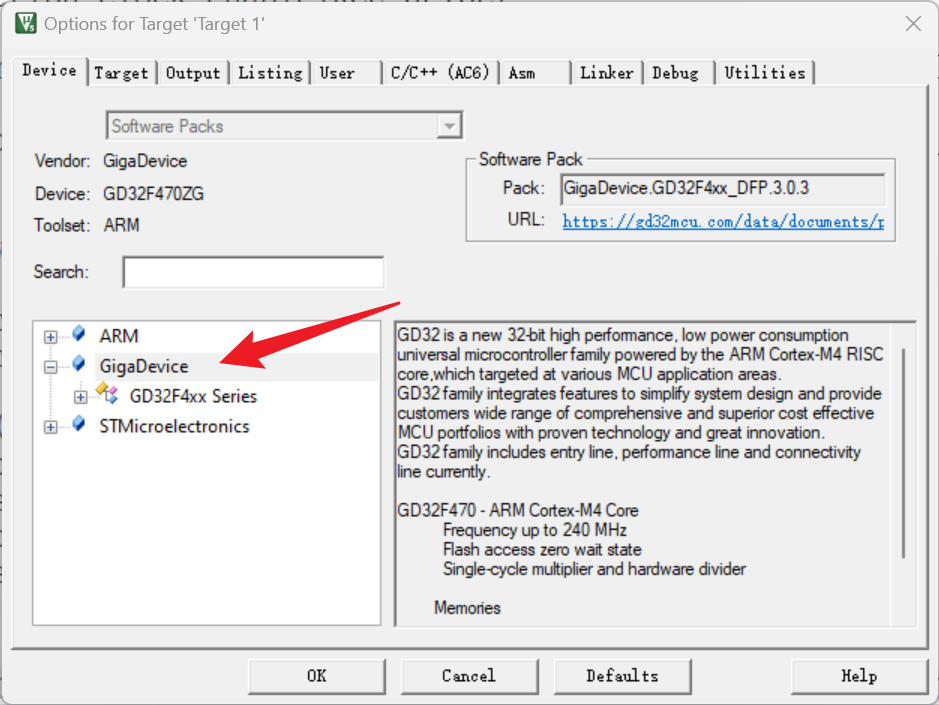This screenshot has width=939, height=705.
Task: Click the 'Flash access zero wait state' line
Action: pos(542,549)
